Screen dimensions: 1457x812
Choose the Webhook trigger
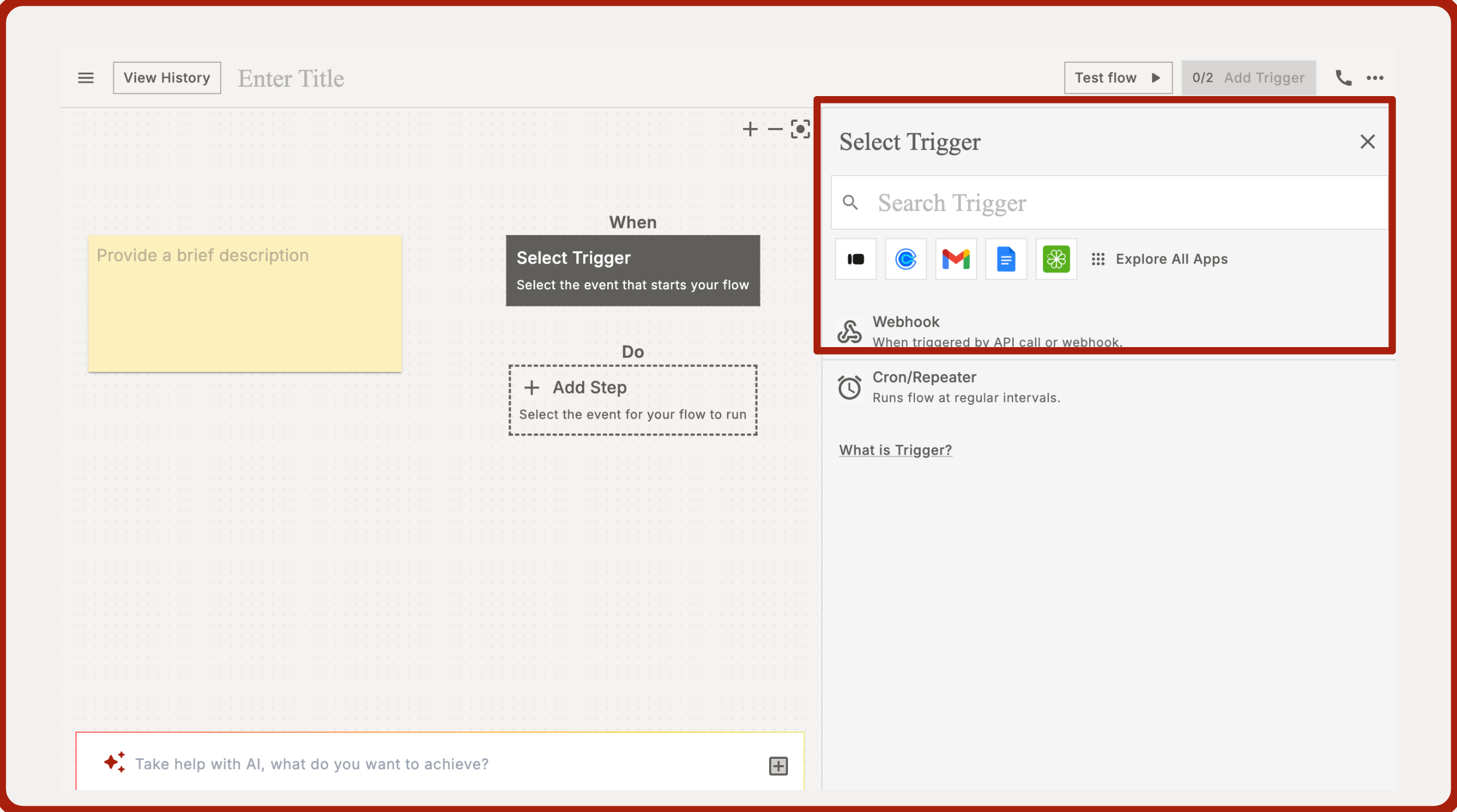[1109, 331]
